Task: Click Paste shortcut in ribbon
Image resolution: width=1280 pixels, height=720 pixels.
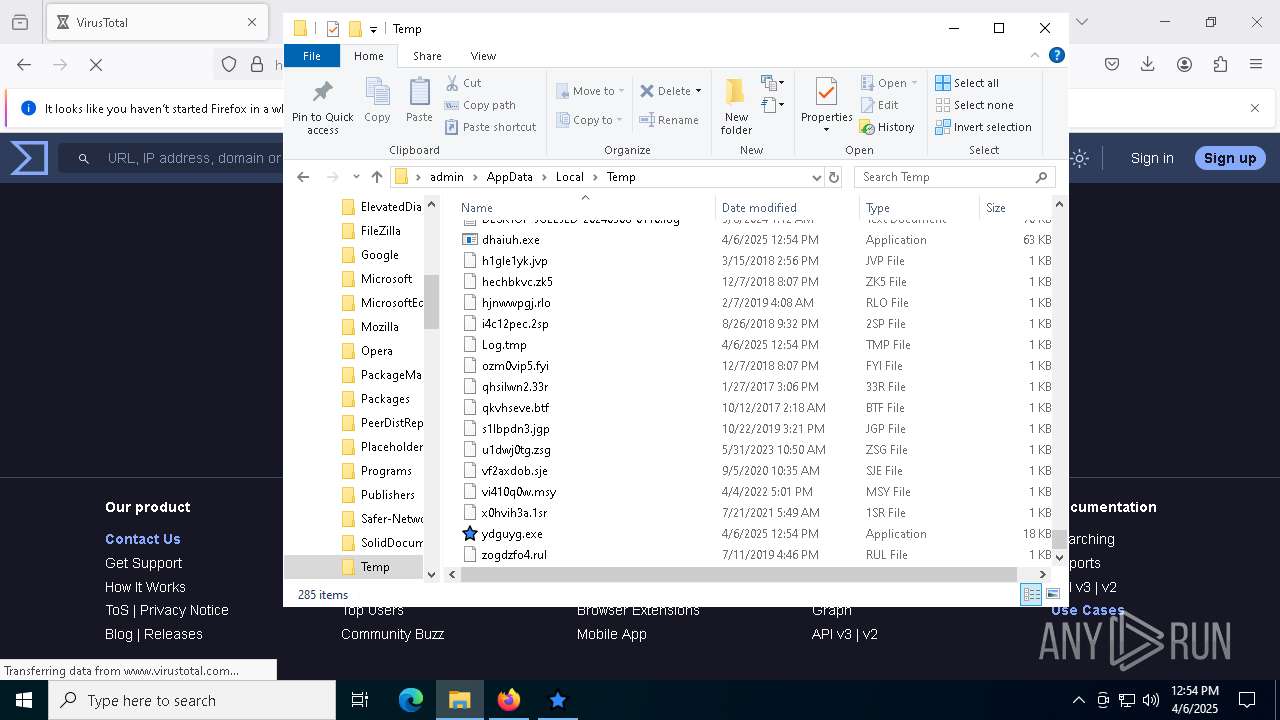Action: point(490,127)
